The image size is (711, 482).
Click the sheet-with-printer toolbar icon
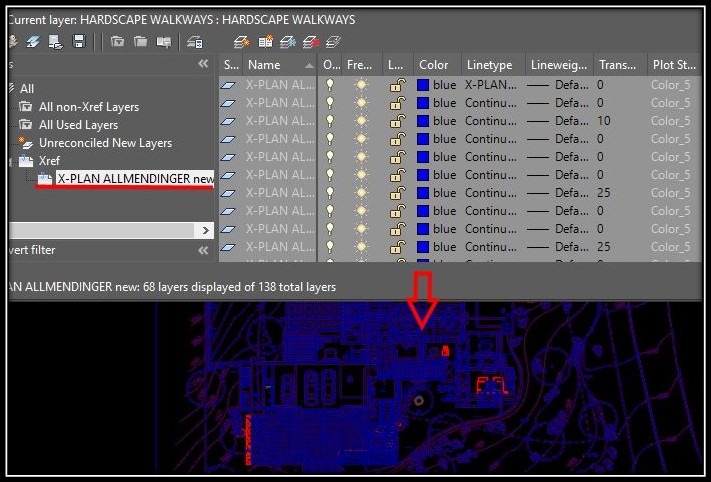pos(55,42)
